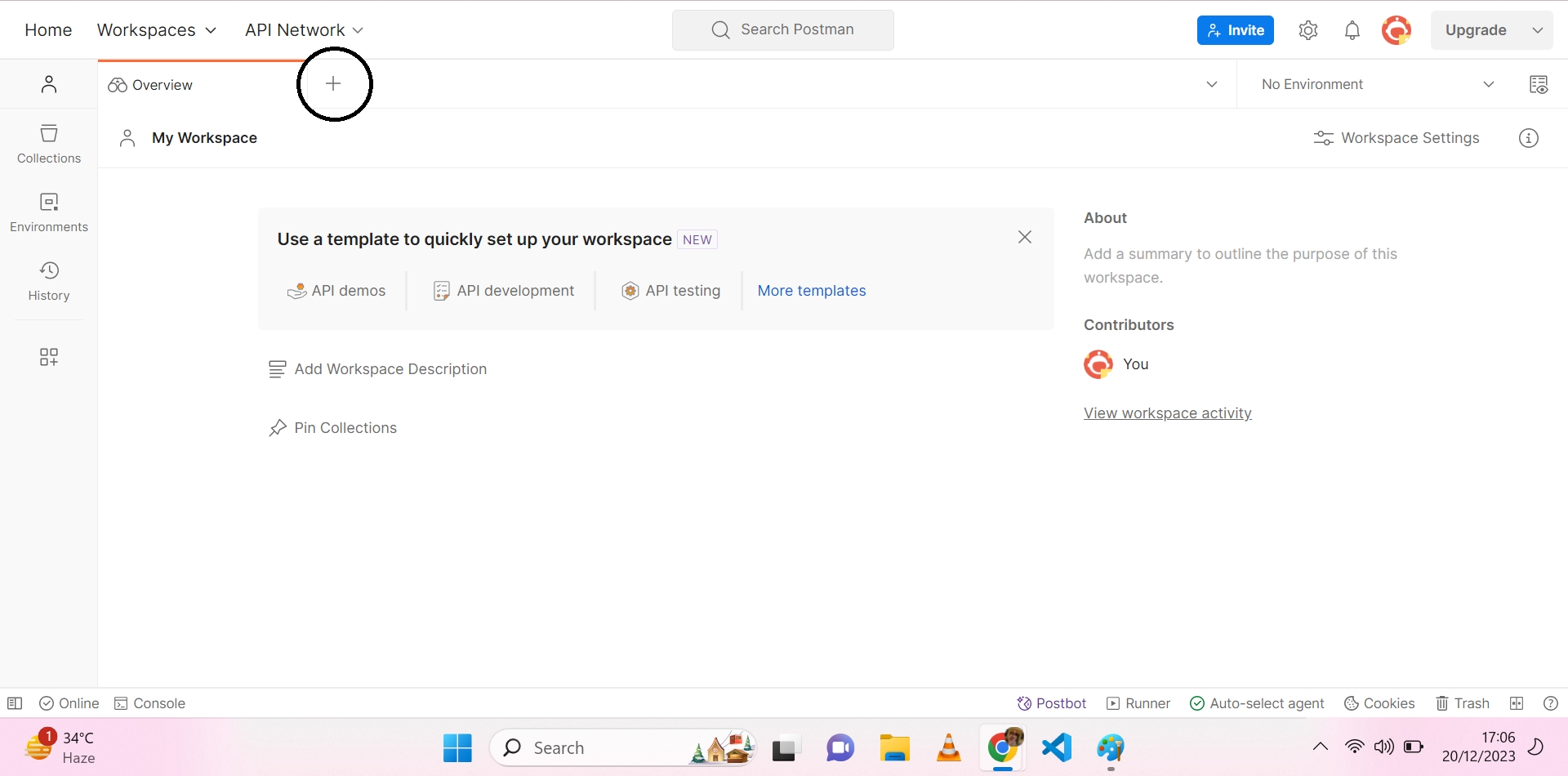Show request History panel
1568x776 pixels.
[x=49, y=281]
